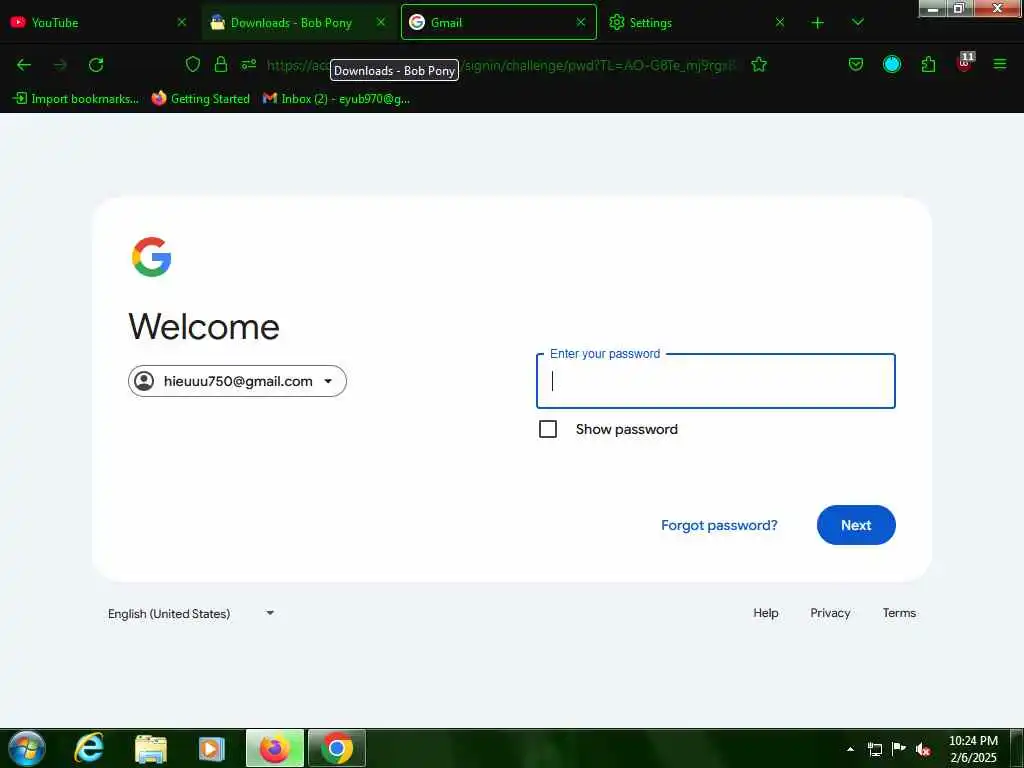The height and width of the screenshot is (768, 1024).
Task: Select the Gmail tab
Action: pos(498,22)
